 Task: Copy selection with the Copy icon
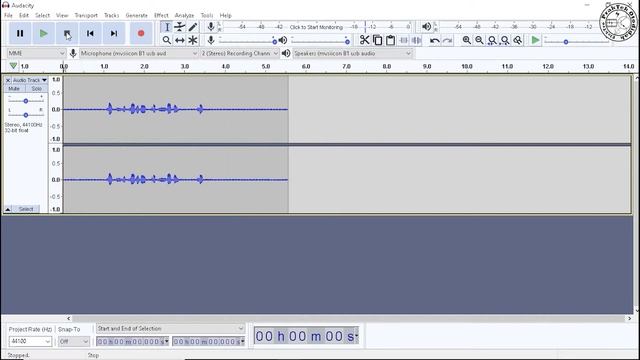tap(378, 40)
